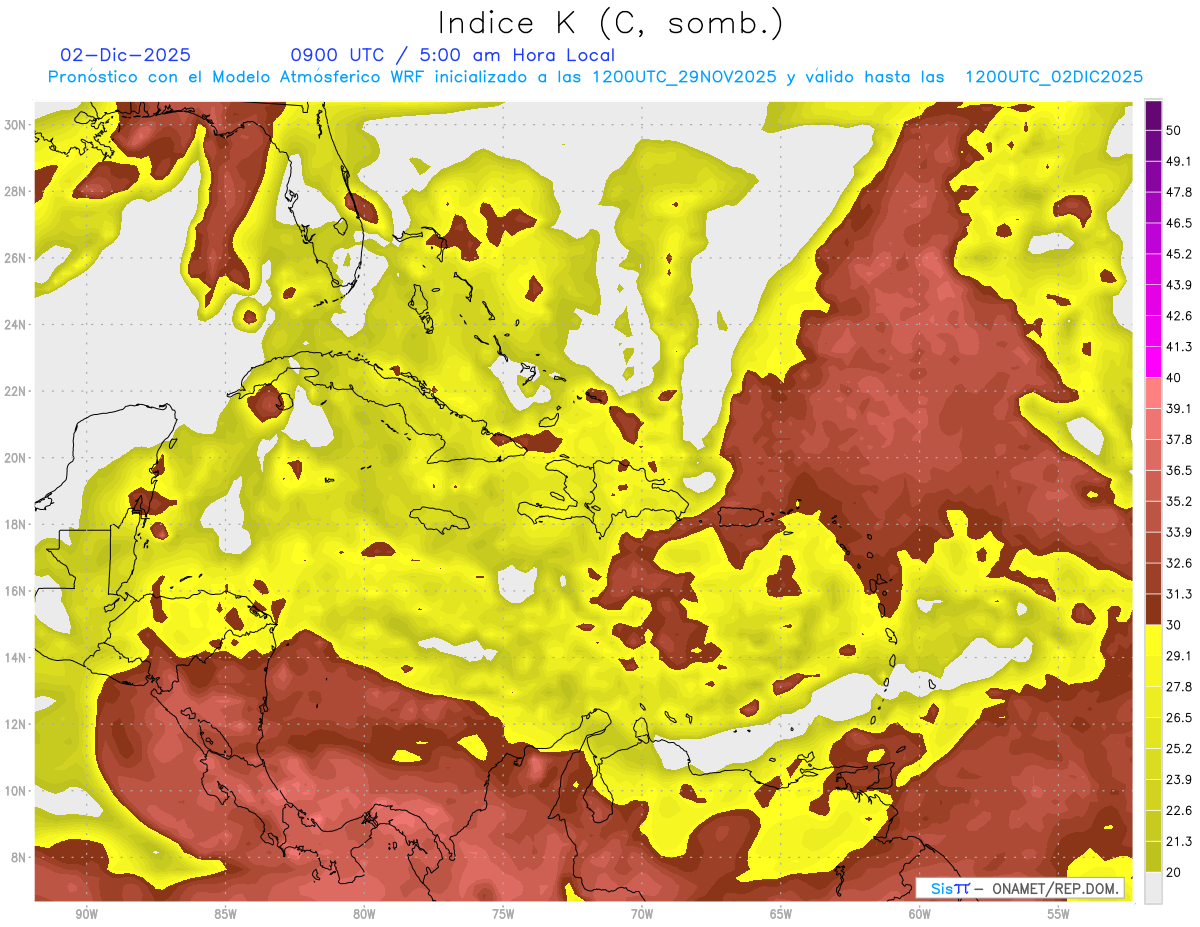Click the colorbar value 50
1200x927 pixels.
[x=1176, y=130]
